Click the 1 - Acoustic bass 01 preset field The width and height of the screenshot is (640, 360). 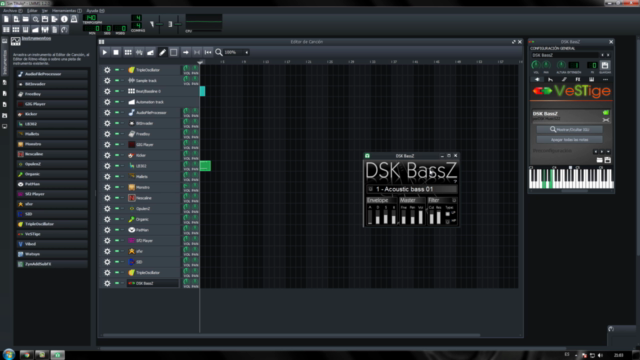click(411, 189)
